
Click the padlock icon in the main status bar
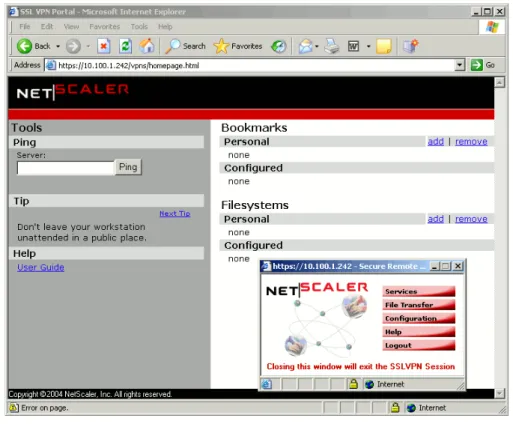(395, 407)
